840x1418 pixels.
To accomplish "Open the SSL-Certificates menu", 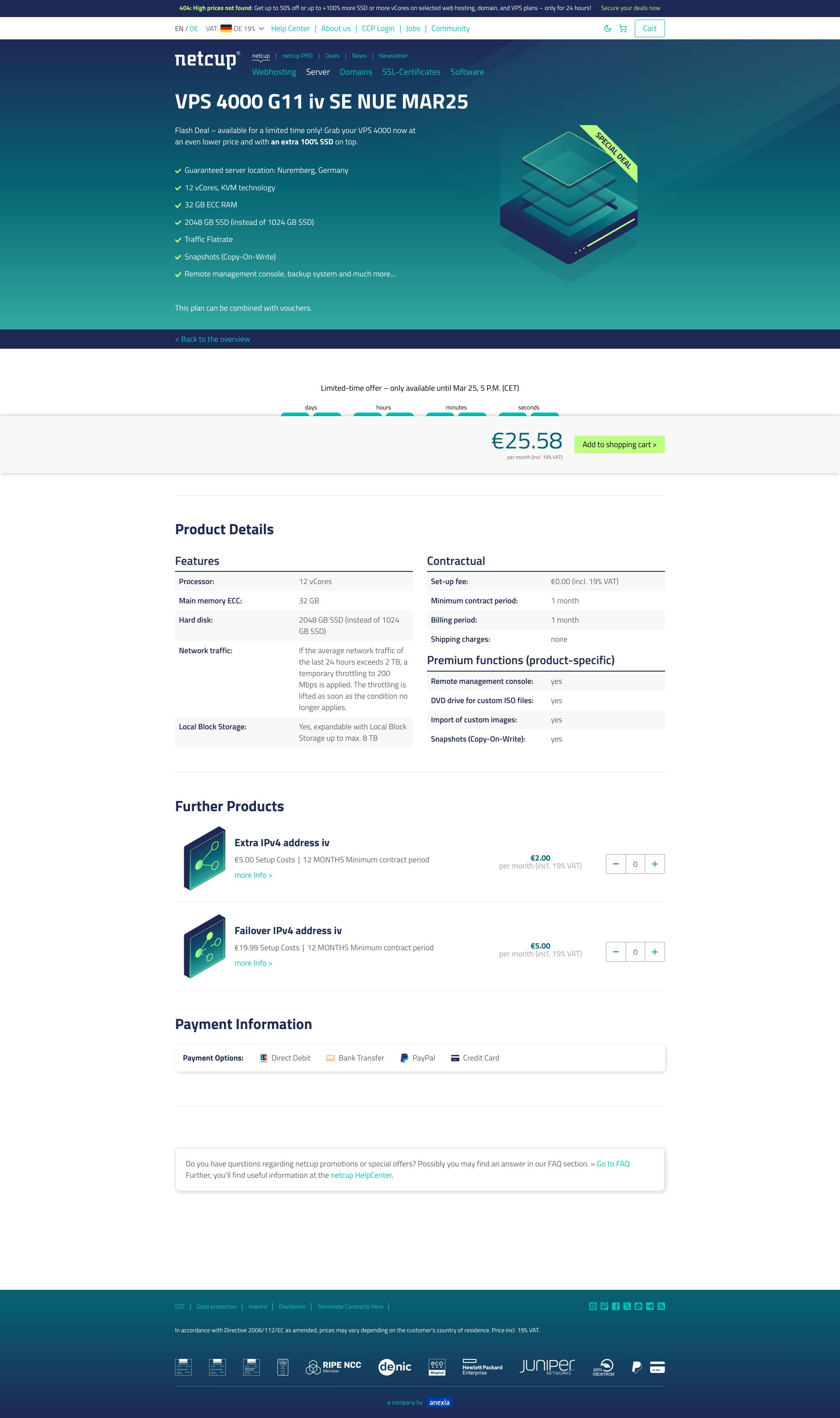I will [x=411, y=72].
